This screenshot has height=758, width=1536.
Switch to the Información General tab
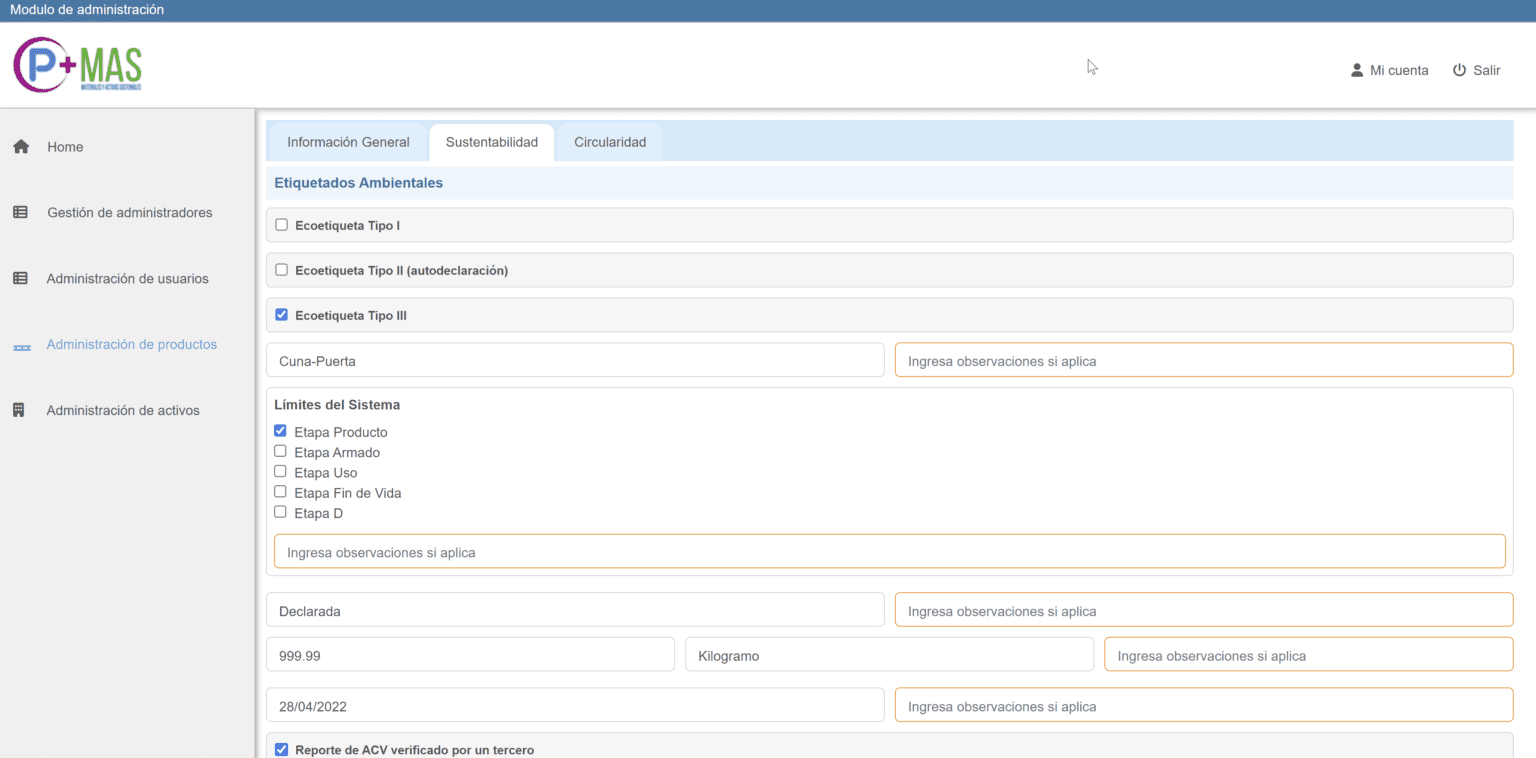(348, 142)
